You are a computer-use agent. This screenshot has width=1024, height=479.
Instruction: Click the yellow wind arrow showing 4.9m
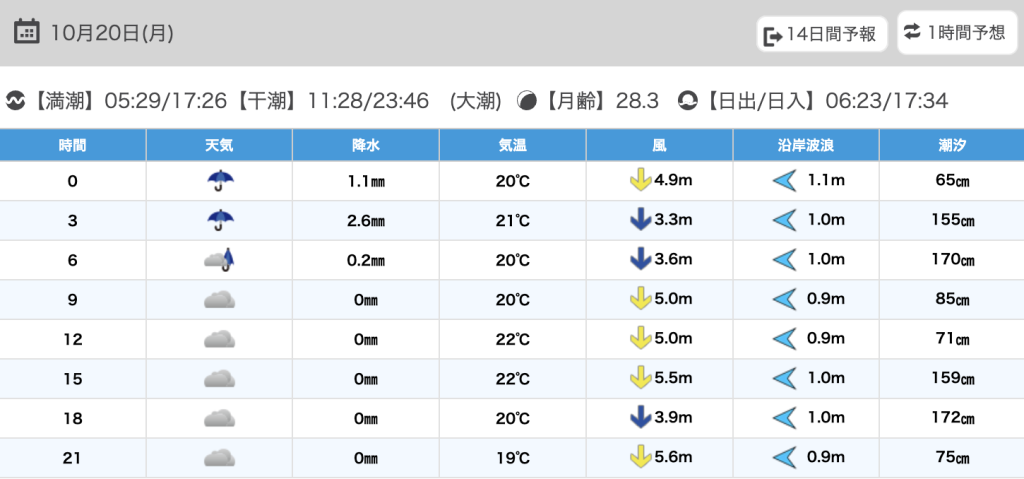point(638,181)
